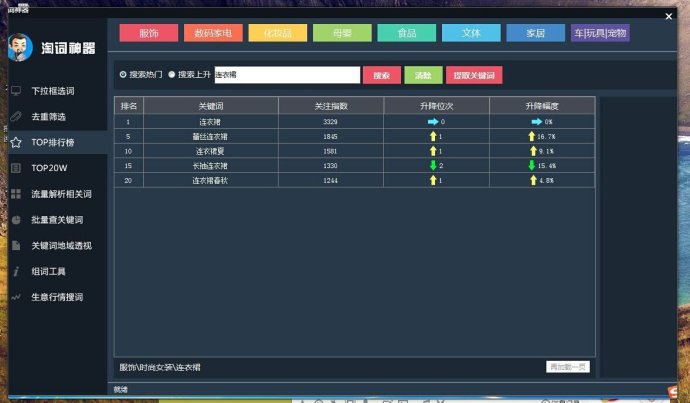Click the 1845 index value
This screenshot has height=403, width=690.
(x=330, y=136)
